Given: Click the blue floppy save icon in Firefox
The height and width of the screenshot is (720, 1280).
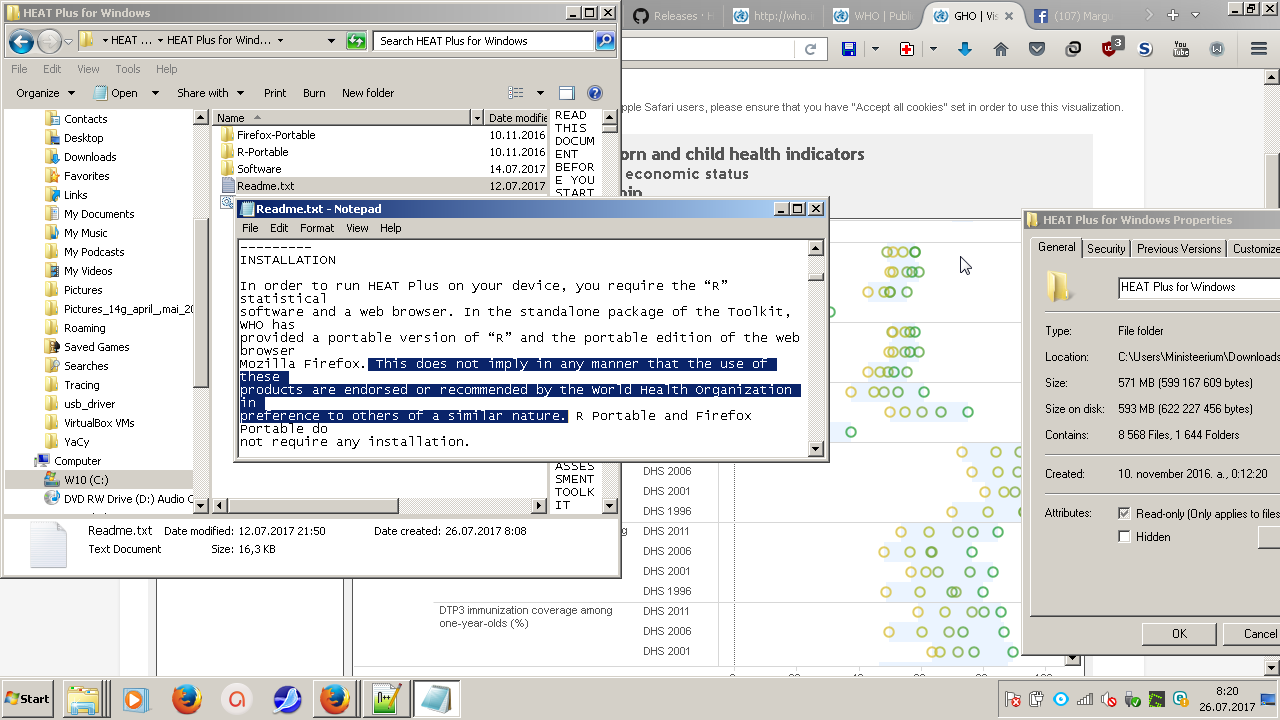Looking at the screenshot, I should click(849, 49).
